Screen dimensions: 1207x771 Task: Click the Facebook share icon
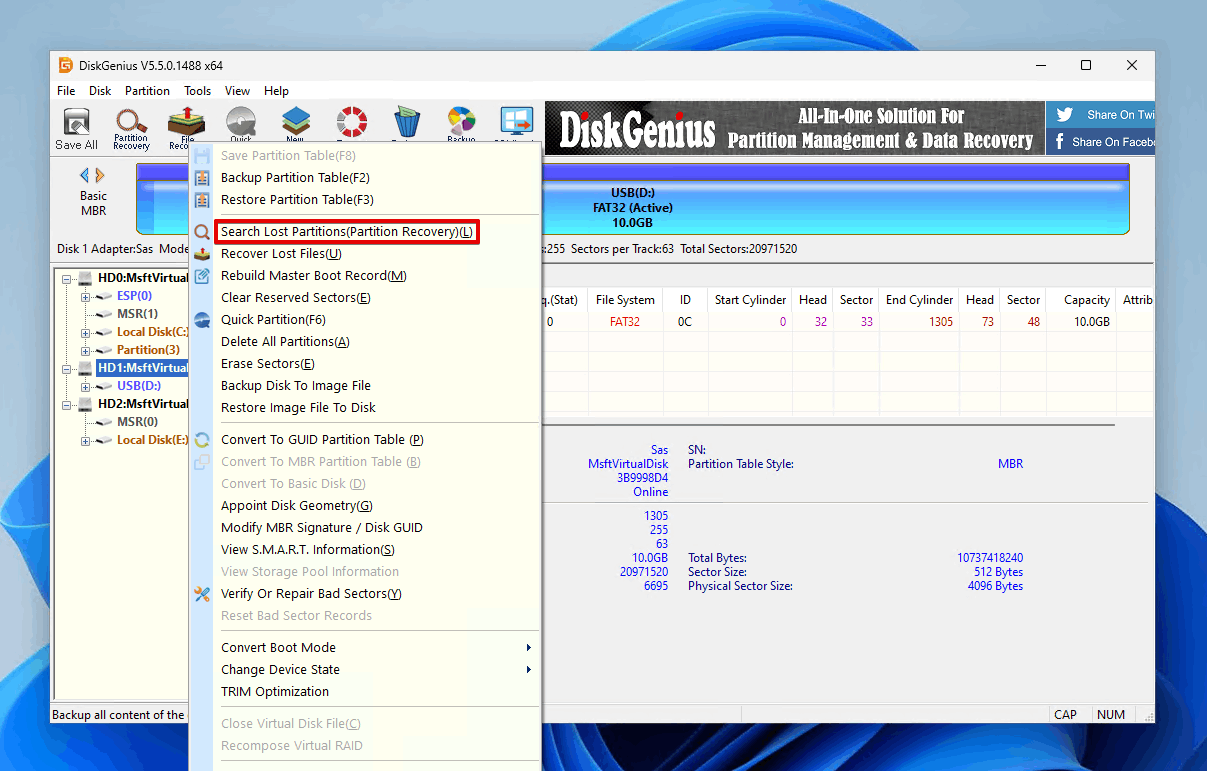[x=1060, y=142]
